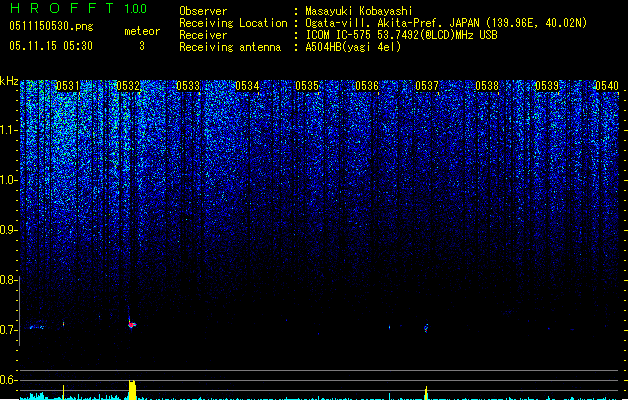Click the HROFFT 1.0.0 title text
629x400 pixels.
(78, 8)
